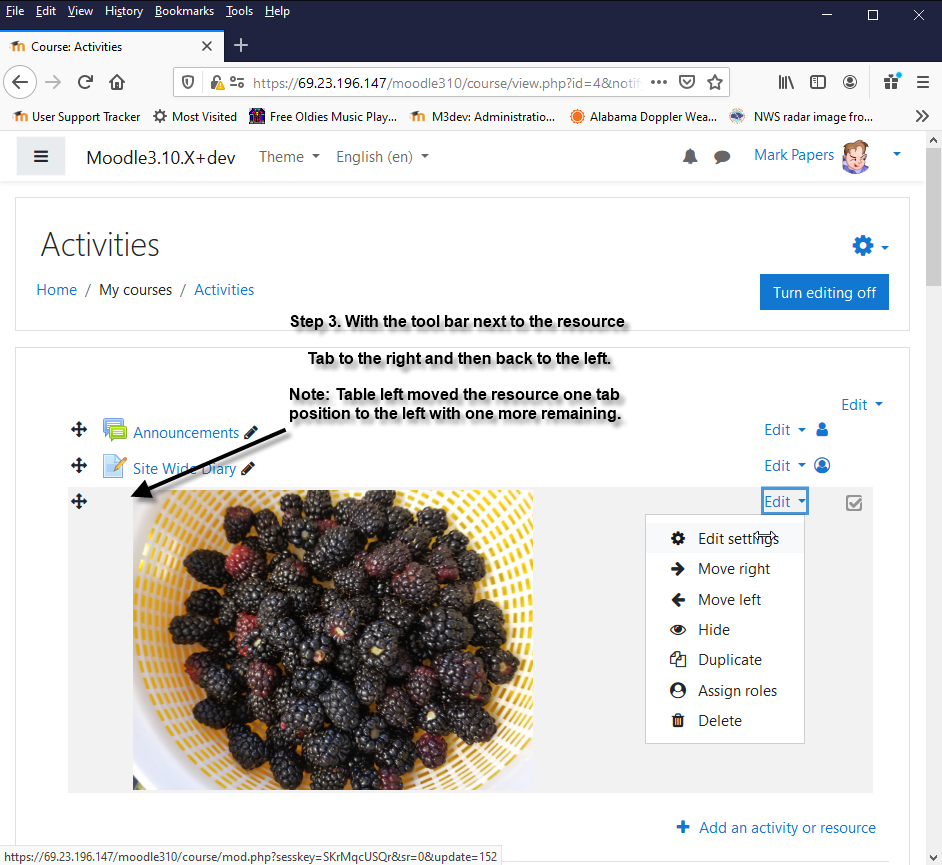Screen dimensions: 942x865
Task: Click the blackberries image
Action: coord(333,640)
